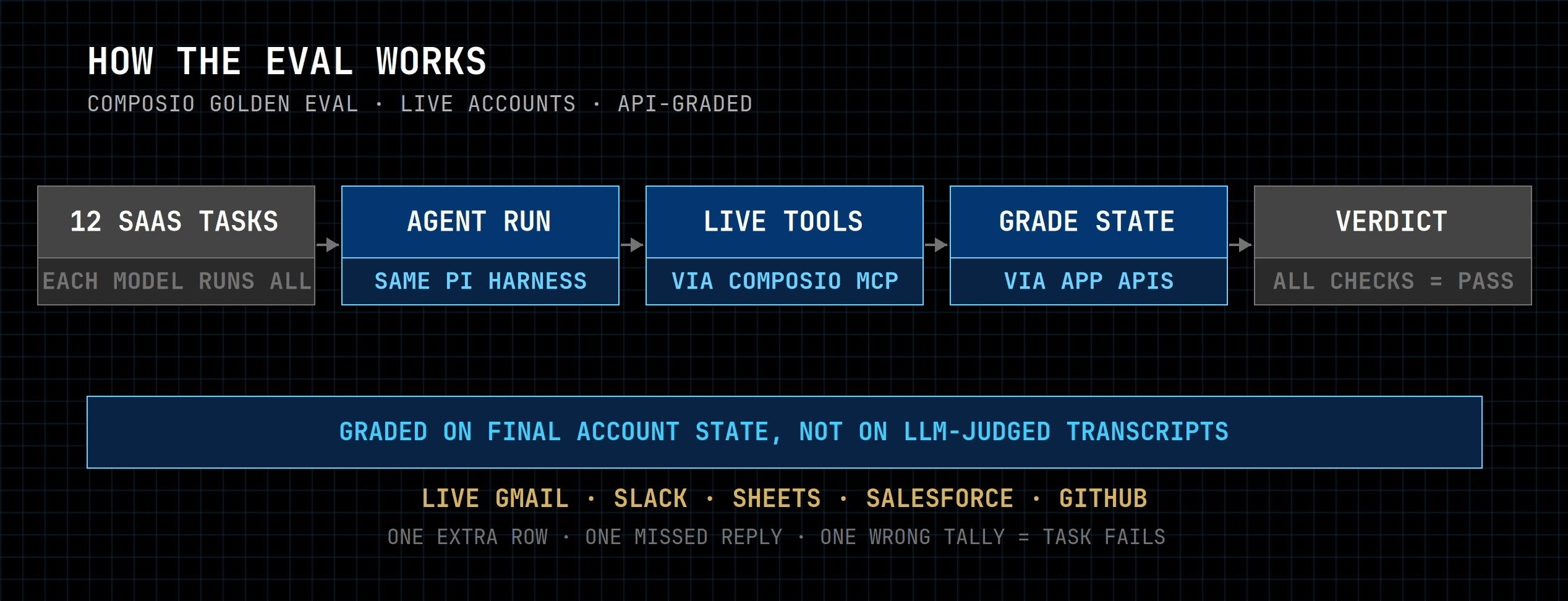Click the 'SAME PI HARNESS' caption

(x=480, y=281)
